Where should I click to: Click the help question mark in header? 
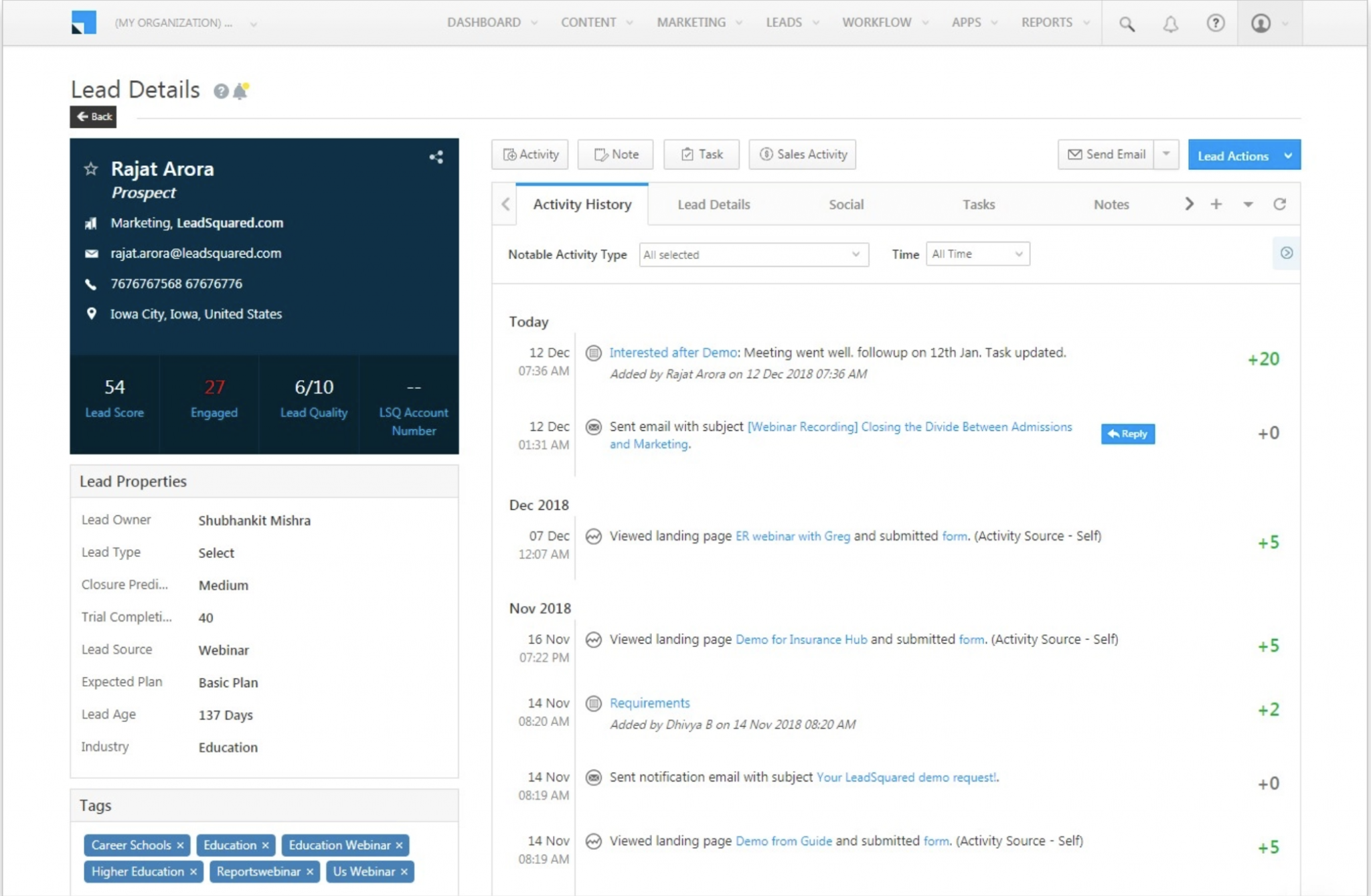click(x=1216, y=23)
